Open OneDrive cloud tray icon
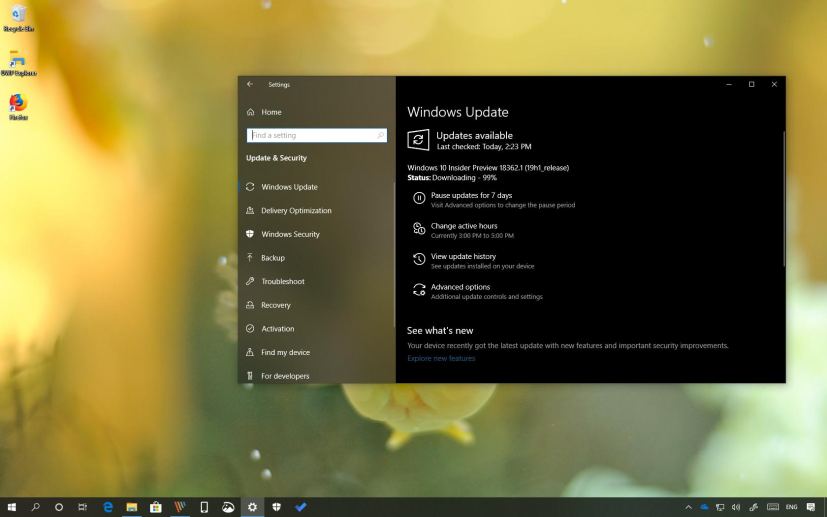Screen dimensions: 827x517 [x=704, y=507]
